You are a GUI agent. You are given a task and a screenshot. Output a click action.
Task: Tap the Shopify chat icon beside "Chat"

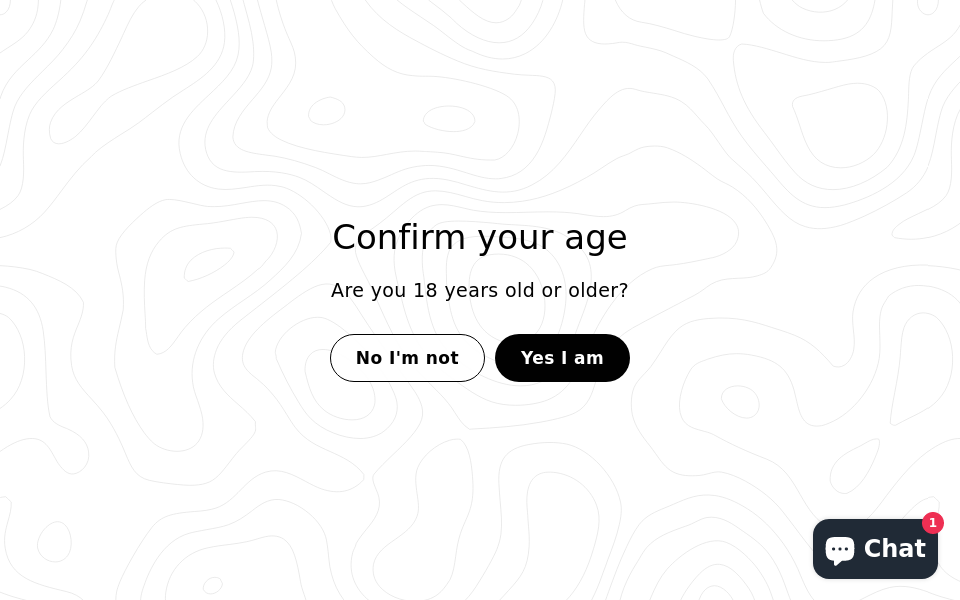tap(839, 549)
